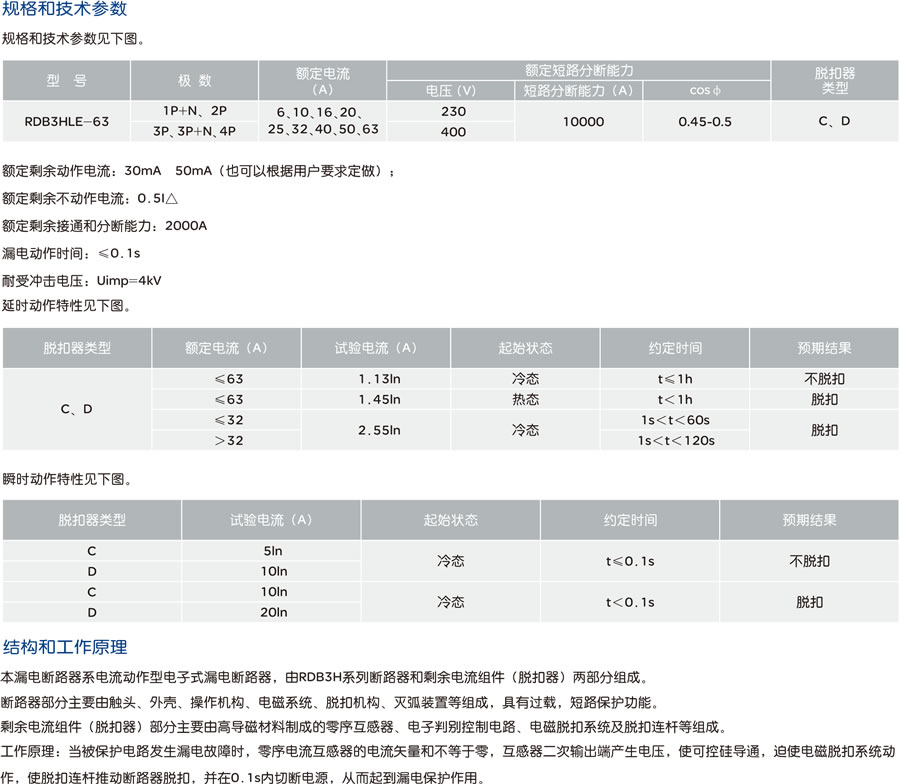This screenshot has width=900, height=784.
Task: Select the RDB3HLE-63 model cell
Action: click(67, 121)
